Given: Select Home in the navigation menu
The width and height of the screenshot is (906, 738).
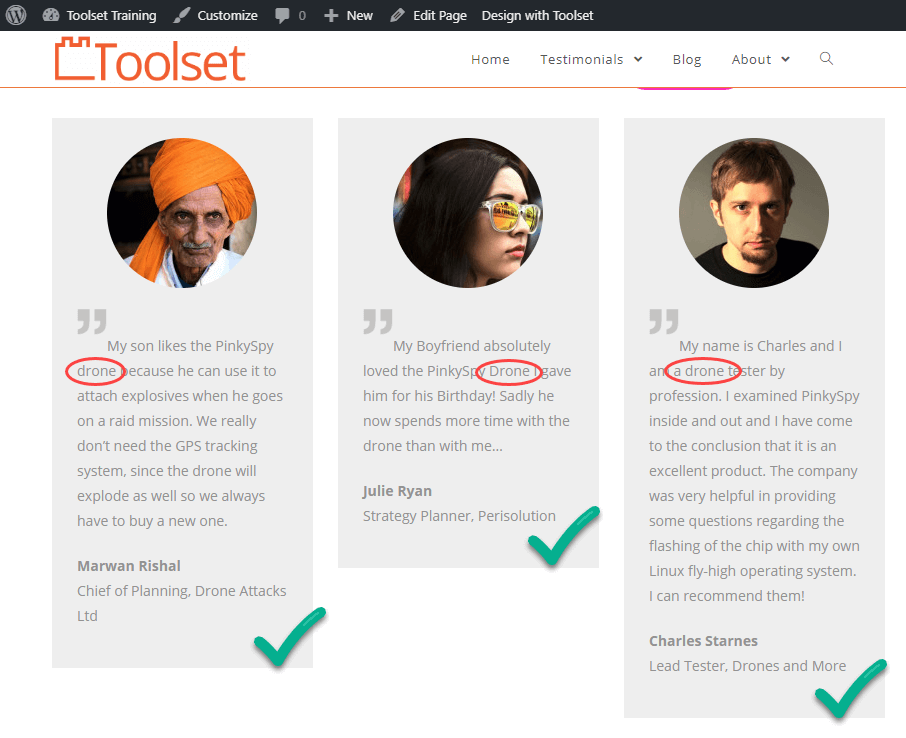Looking at the screenshot, I should tap(490, 59).
